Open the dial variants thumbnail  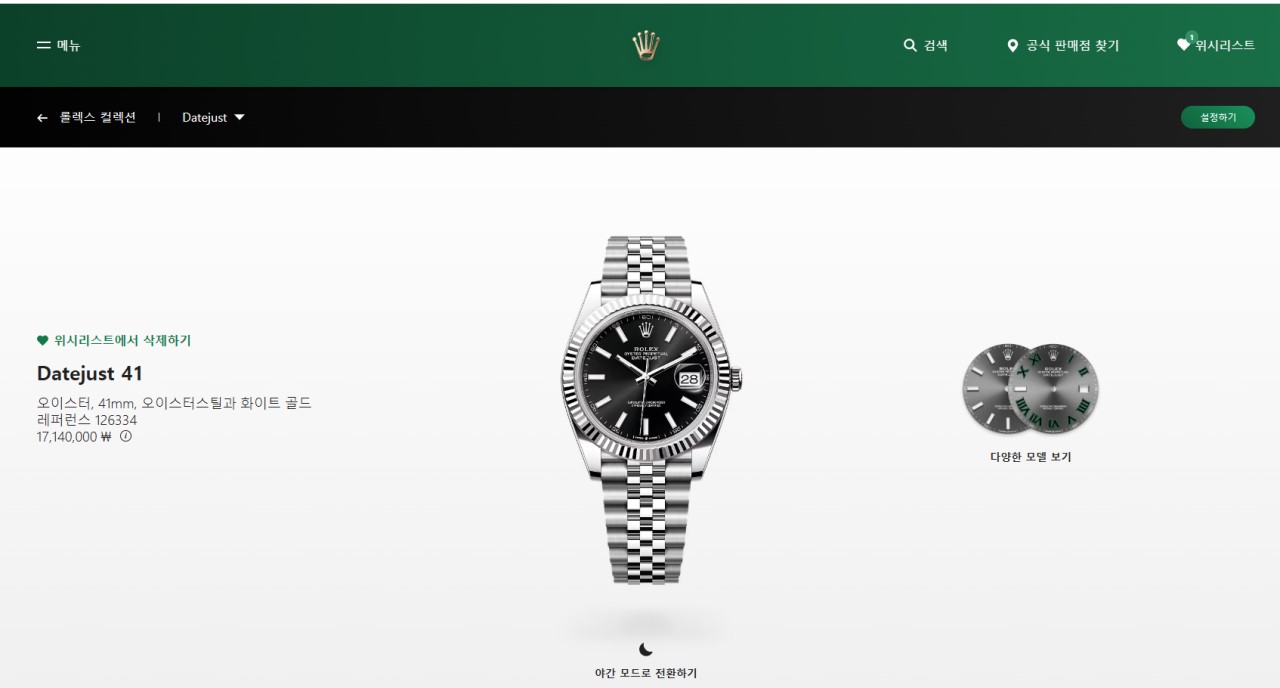[x=1031, y=388]
